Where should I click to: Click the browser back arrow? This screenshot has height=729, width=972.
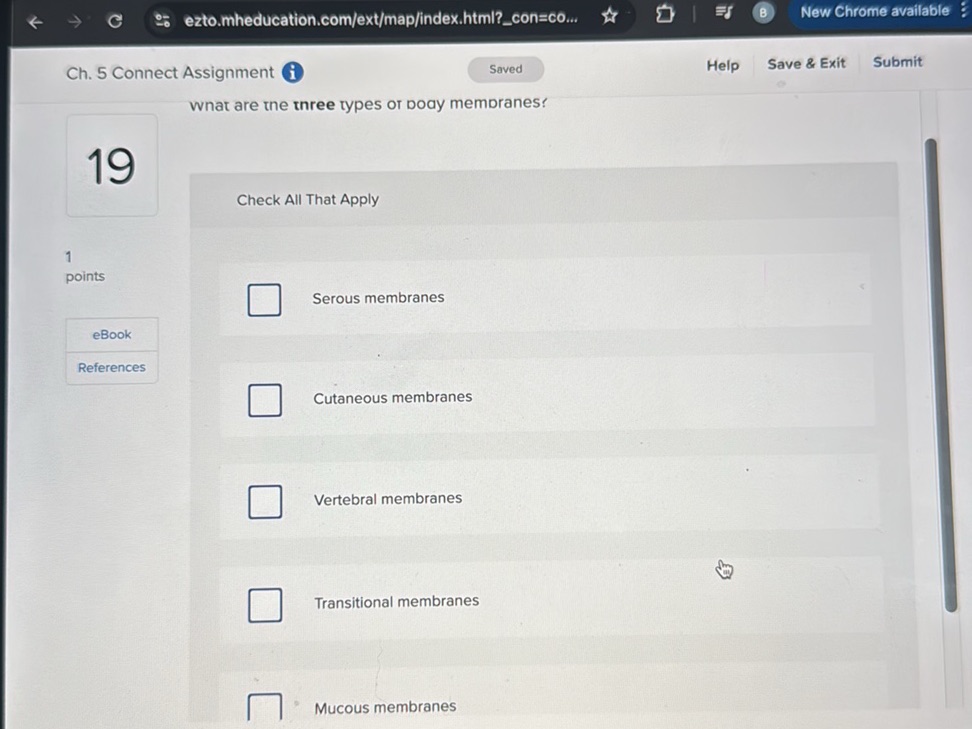pyautogui.click(x=35, y=21)
